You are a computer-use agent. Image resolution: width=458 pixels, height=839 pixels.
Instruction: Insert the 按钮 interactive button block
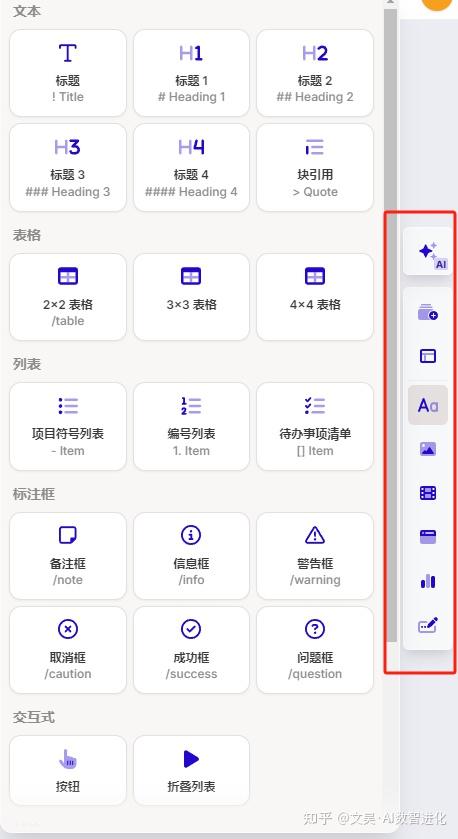pos(68,771)
